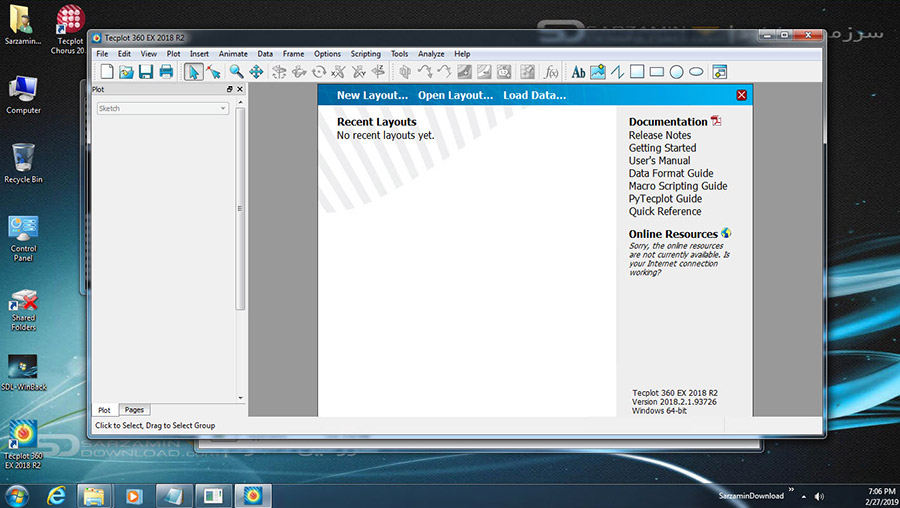Click the twist rotate tool icon

point(319,72)
